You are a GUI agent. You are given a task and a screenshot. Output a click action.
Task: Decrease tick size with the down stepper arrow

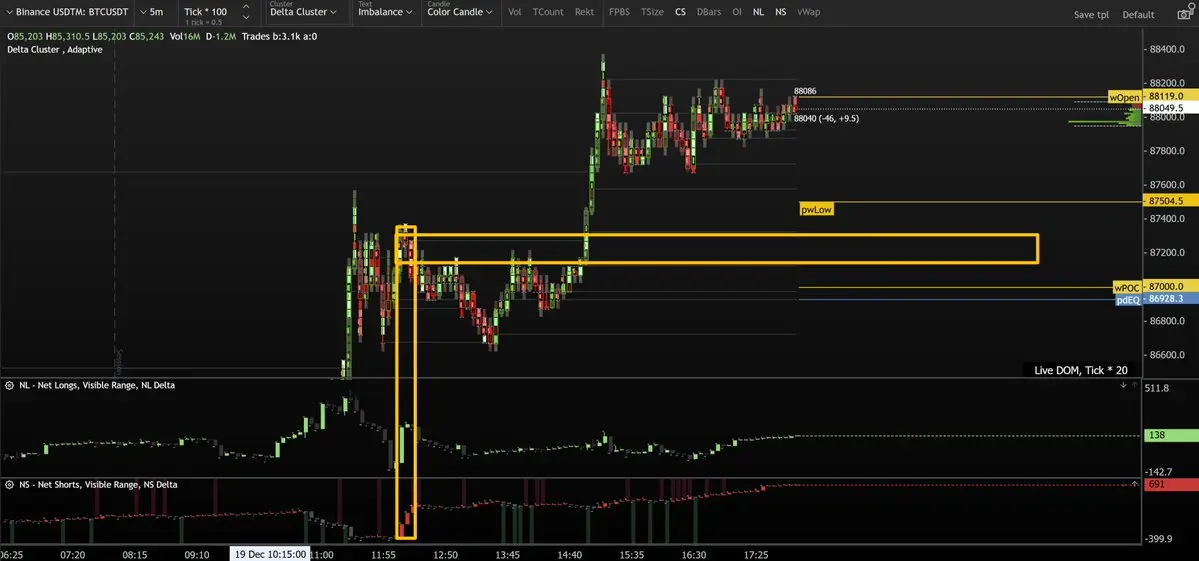245,17
